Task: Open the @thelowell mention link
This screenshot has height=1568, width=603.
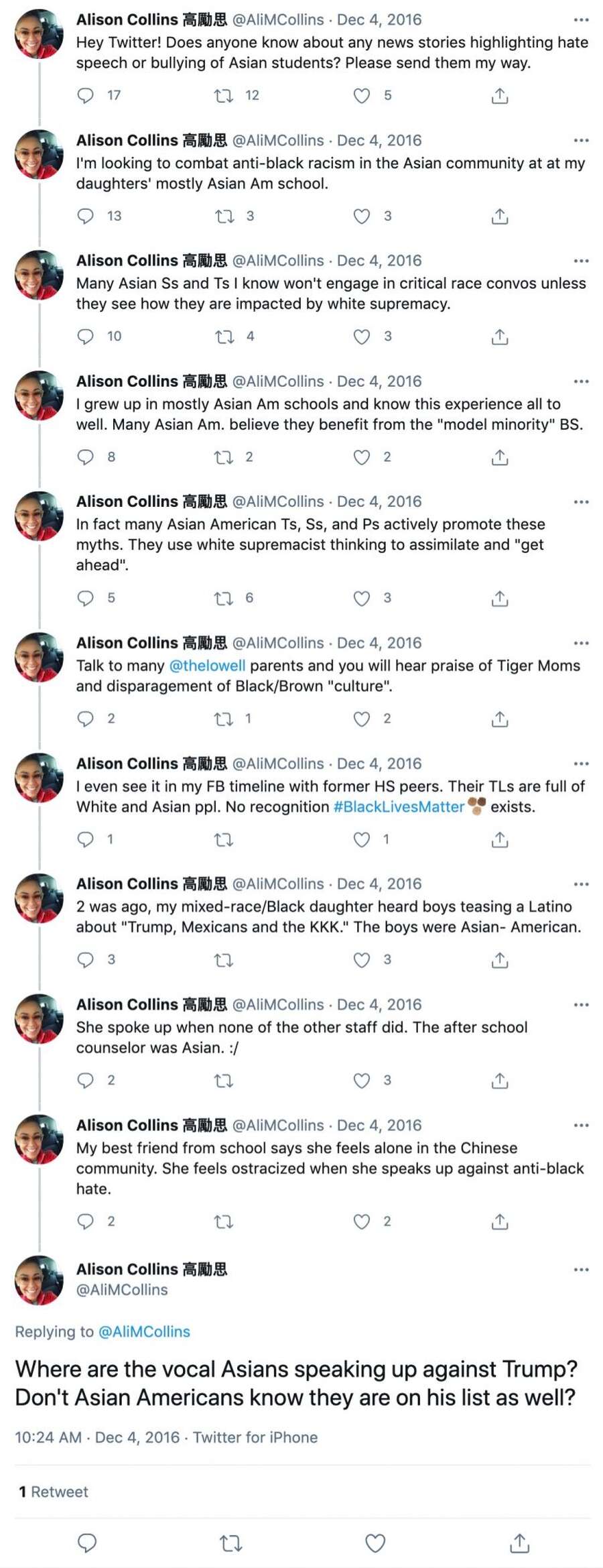Action: click(207, 666)
